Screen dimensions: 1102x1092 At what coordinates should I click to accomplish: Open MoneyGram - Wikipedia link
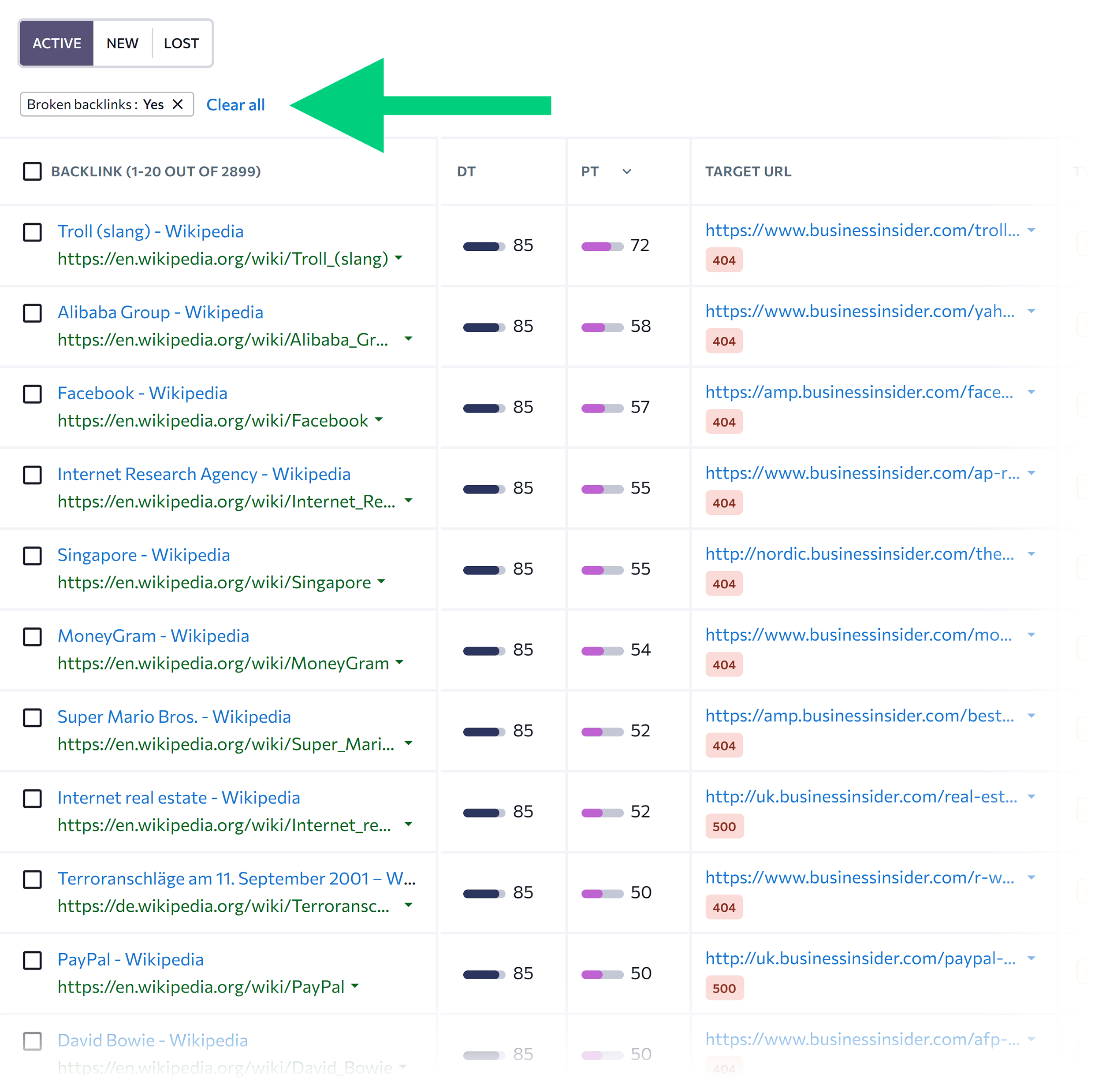click(x=153, y=636)
